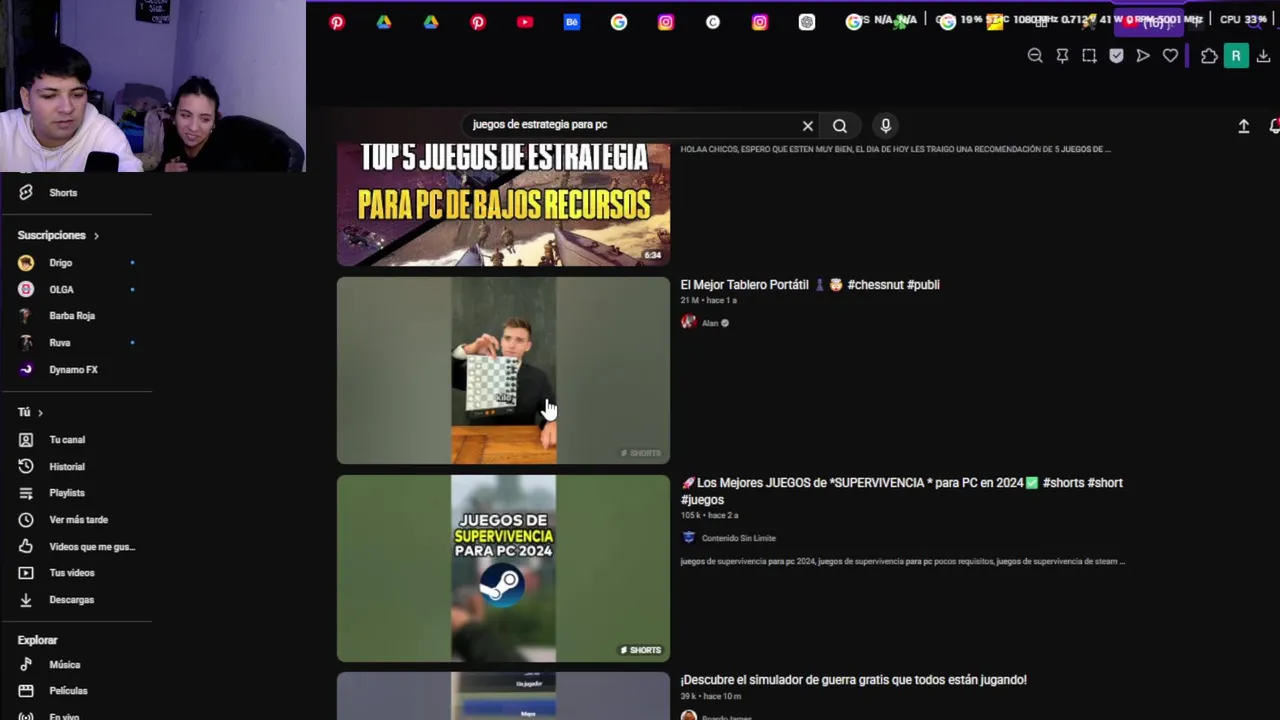Expand the Tú section chevron

click(40, 413)
